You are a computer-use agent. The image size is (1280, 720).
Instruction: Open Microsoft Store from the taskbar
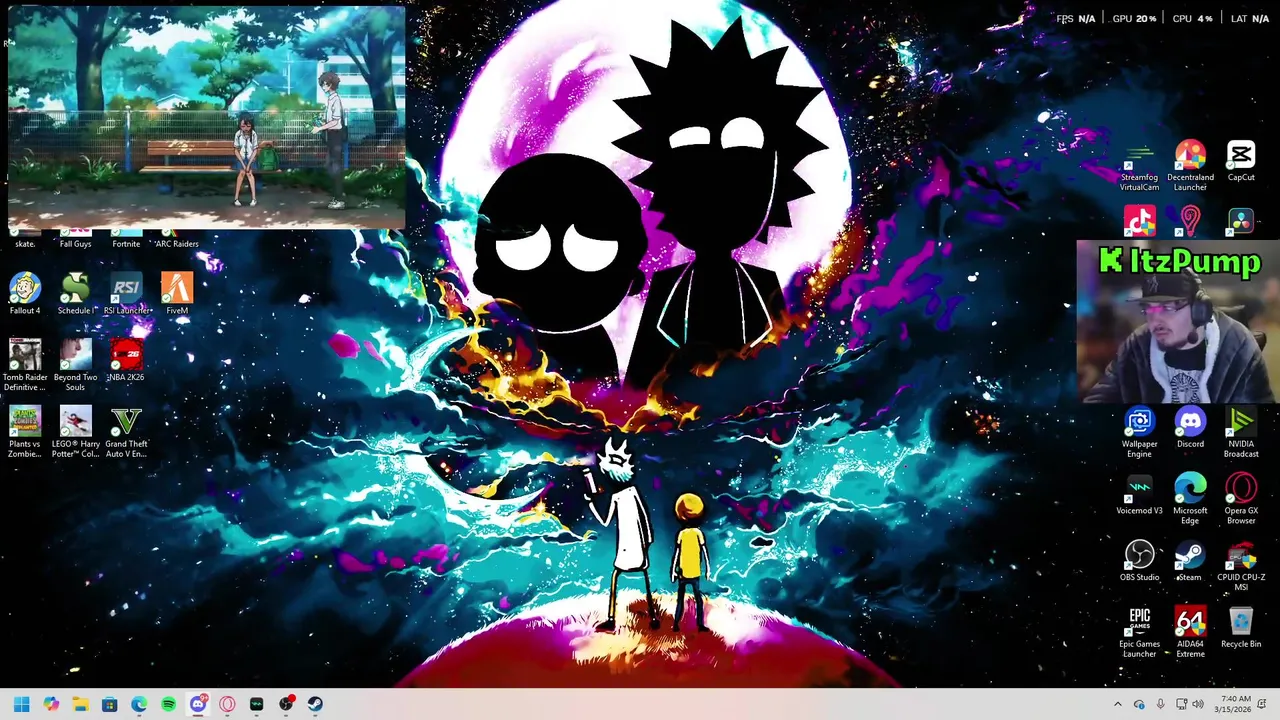(110, 704)
